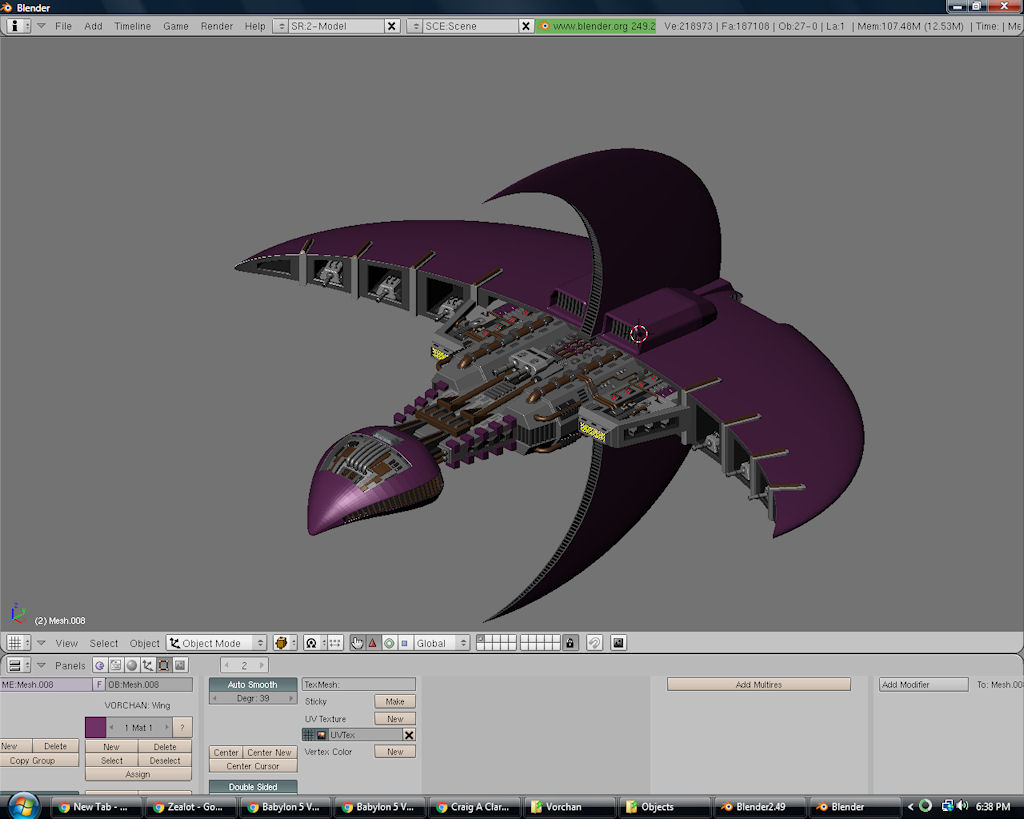Open the buttons window type selector
Image resolution: width=1024 pixels, height=819 pixels.
click(x=18, y=666)
